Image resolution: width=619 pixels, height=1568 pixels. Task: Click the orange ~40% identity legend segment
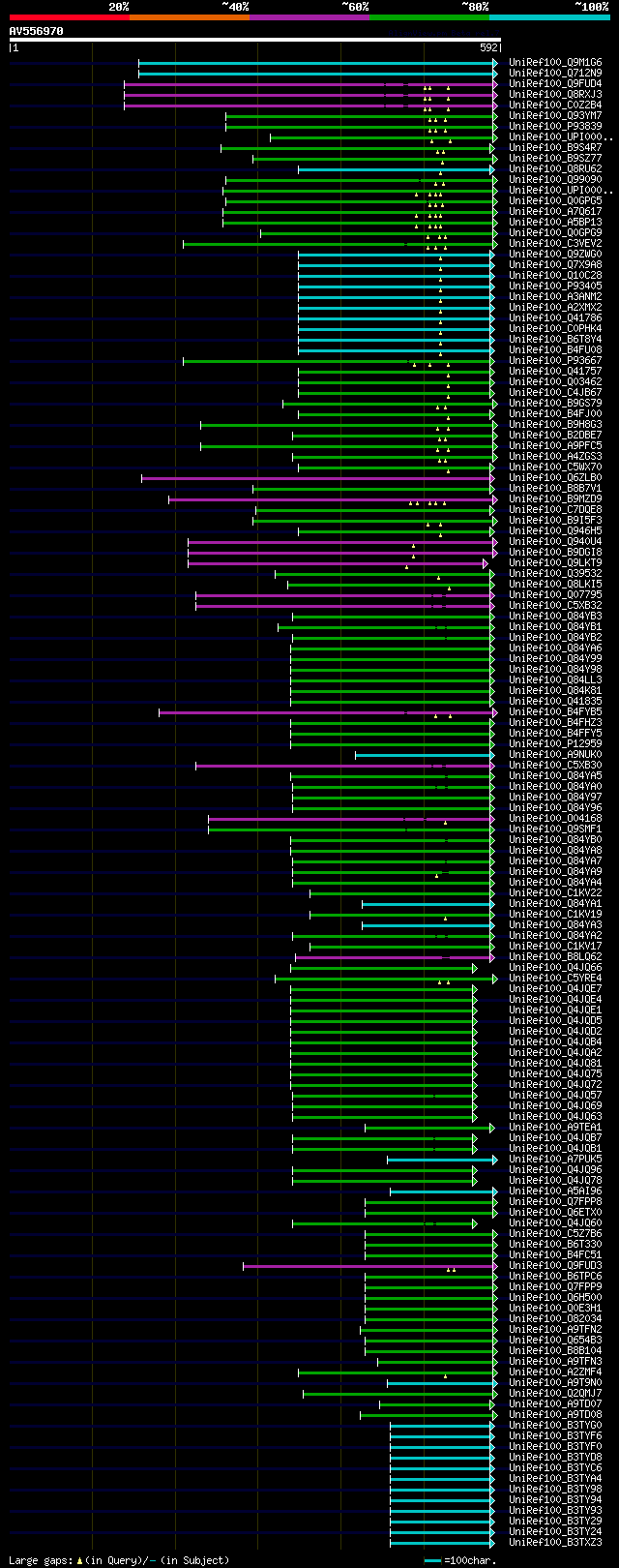pyautogui.click(x=189, y=17)
